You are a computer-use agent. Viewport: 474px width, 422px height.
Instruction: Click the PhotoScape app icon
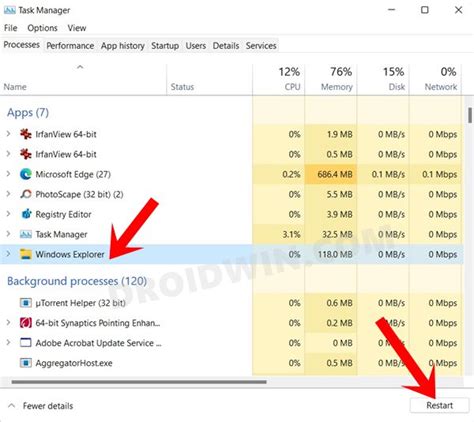(26, 194)
